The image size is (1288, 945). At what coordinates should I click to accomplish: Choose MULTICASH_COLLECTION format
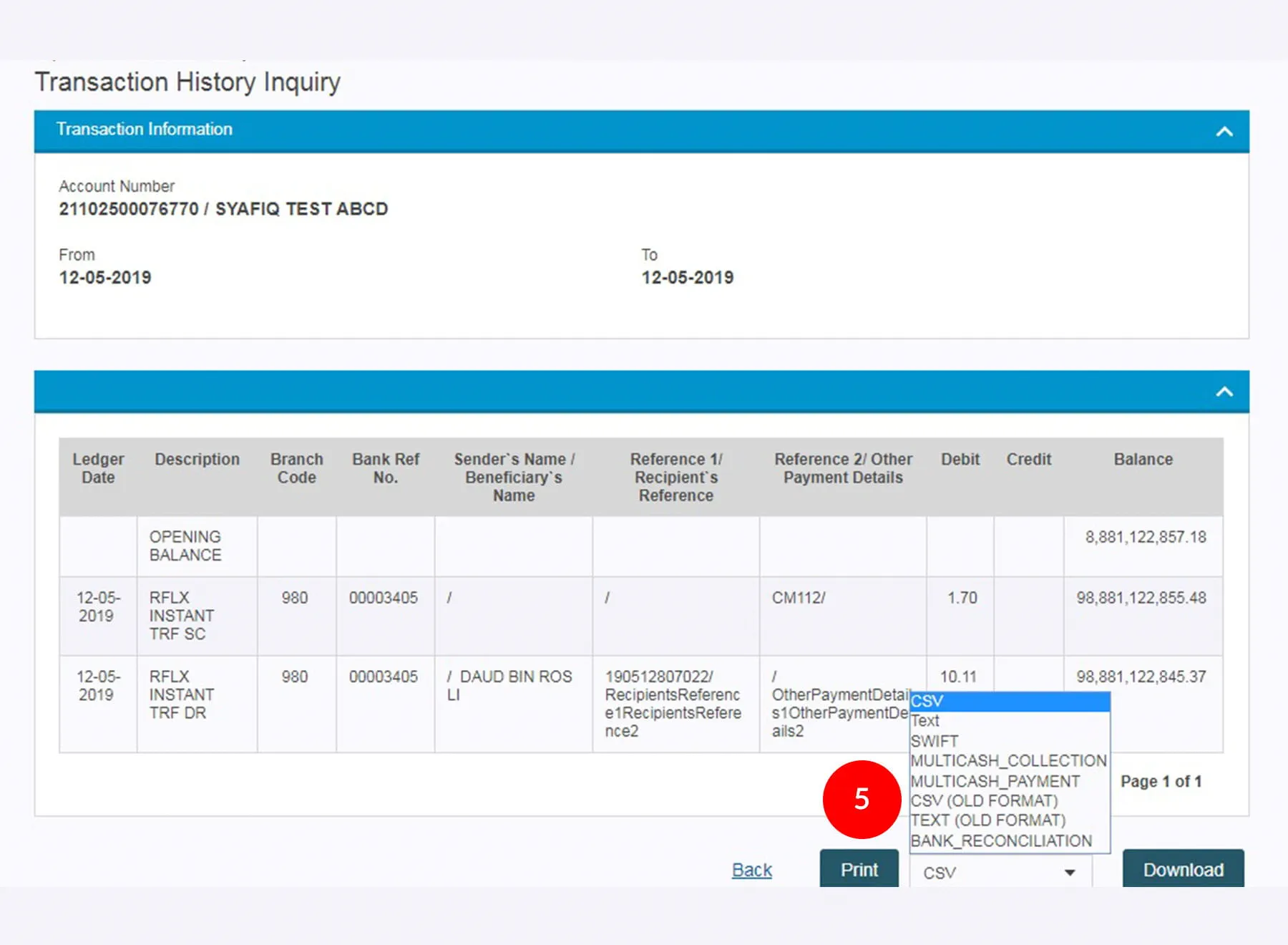[1009, 760]
